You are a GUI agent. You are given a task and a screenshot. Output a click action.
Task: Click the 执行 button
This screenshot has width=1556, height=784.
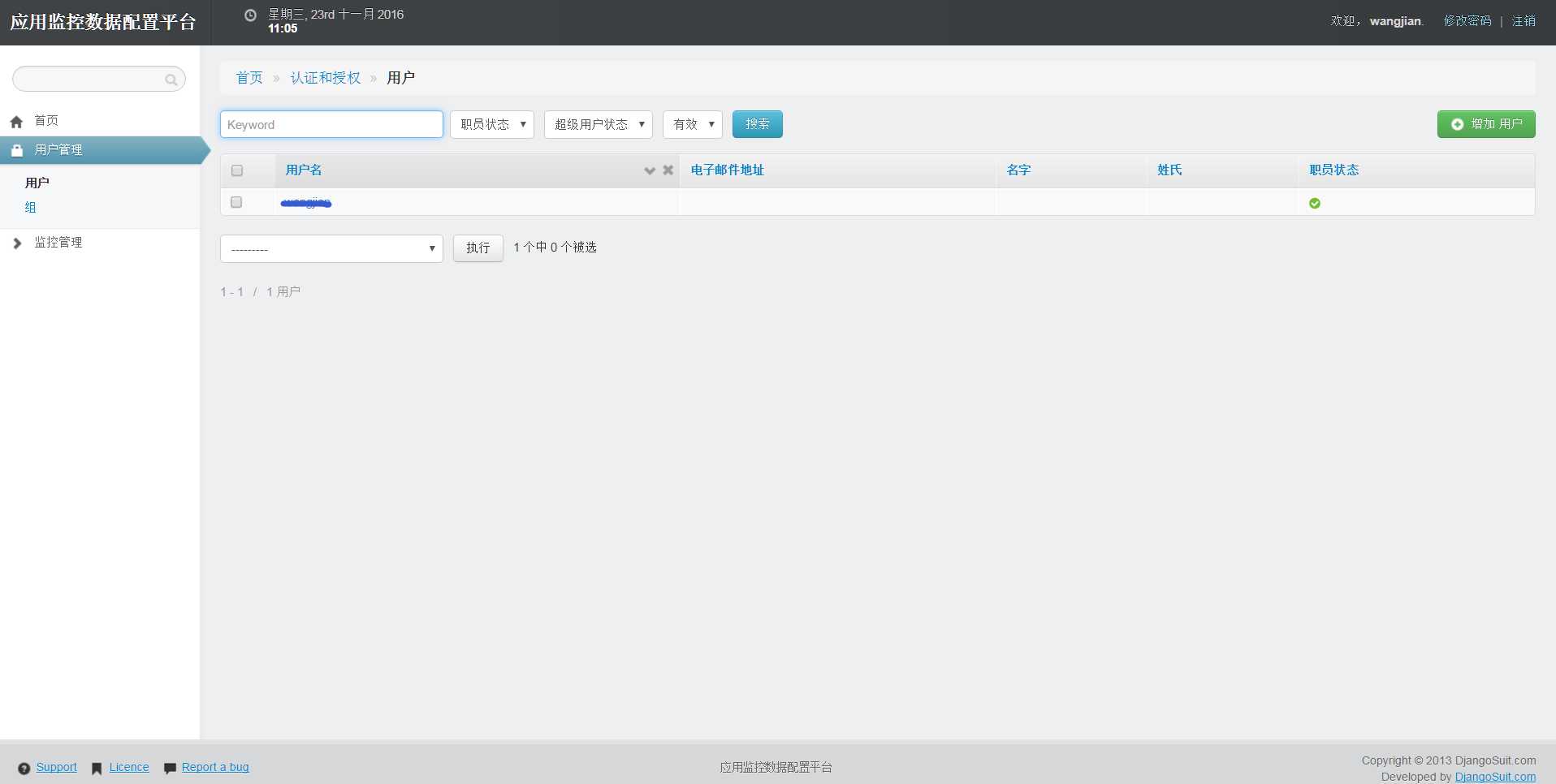point(478,248)
